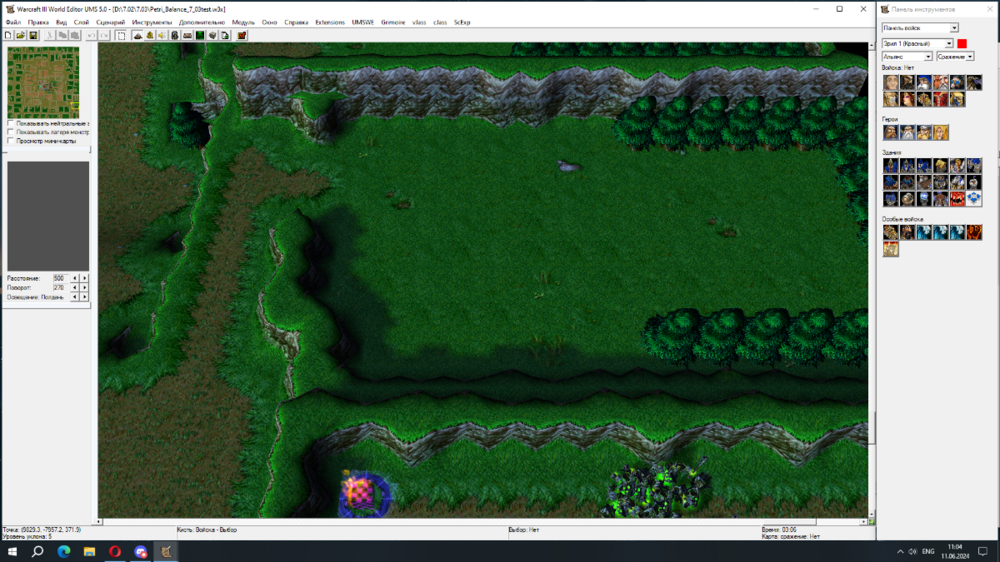Check the Просмотр мини-карты checkbox
Screen dimensions: 1000x562
click(x=11, y=141)
